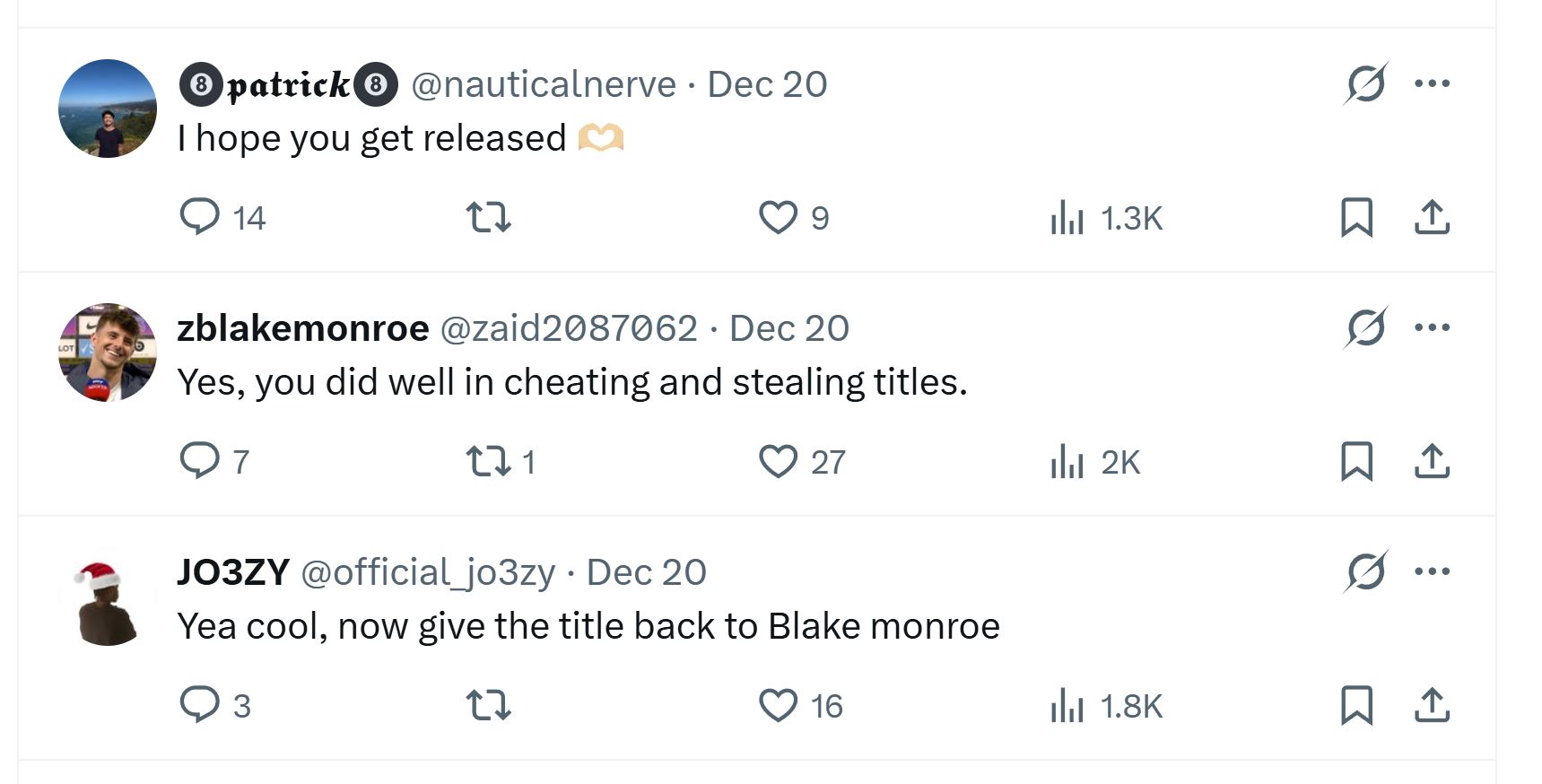Image resolution: width=1542 pixels, height=784 pixels.
Task: Share patrick's tweet
Action: (1432, 217)
